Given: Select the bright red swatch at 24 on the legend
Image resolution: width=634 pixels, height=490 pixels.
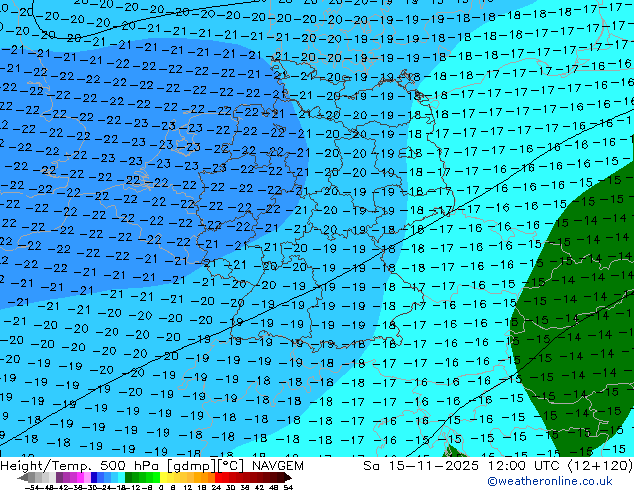Looking at the screenshot, I should [x=218, y=477].
